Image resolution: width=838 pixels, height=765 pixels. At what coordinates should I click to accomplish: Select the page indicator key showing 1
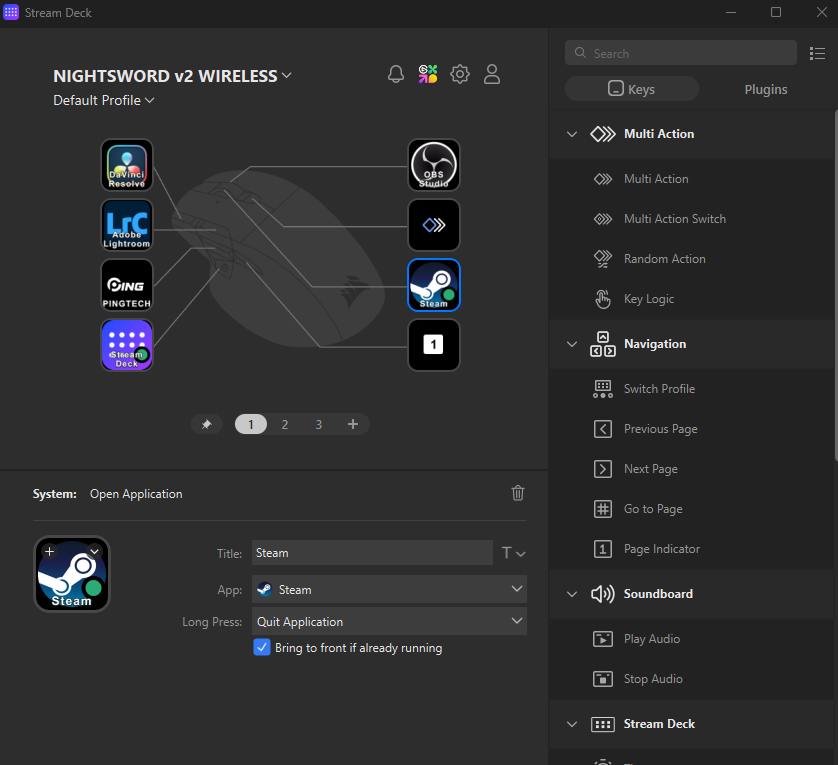click(x=433, y=345)
